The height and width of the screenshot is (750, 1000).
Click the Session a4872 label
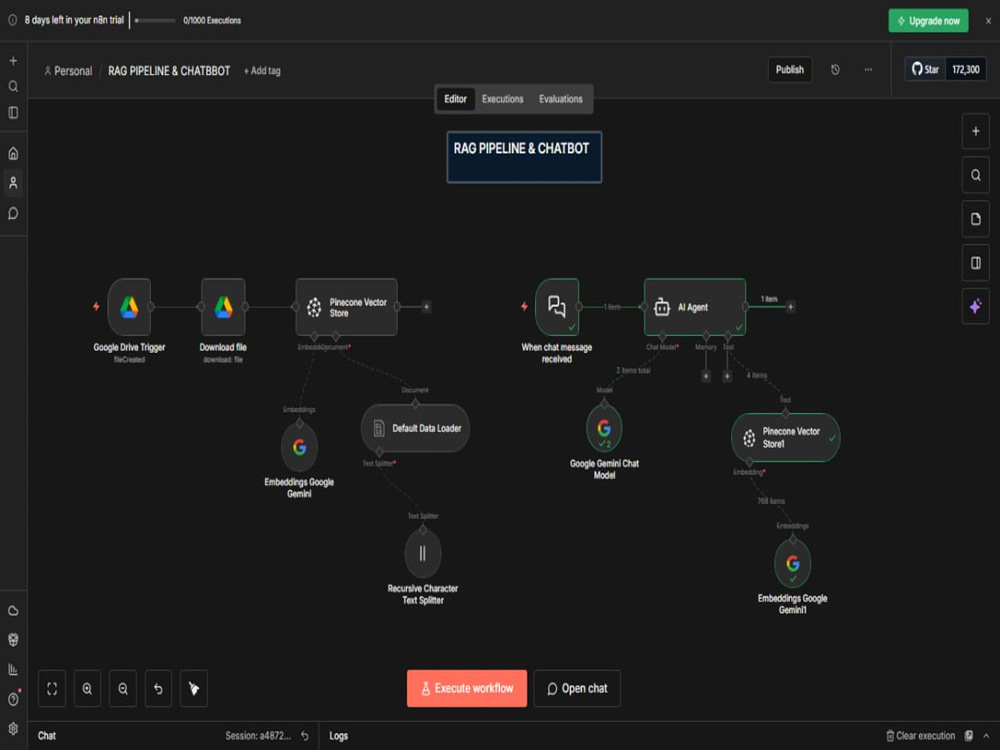click(x=258, y=735)
